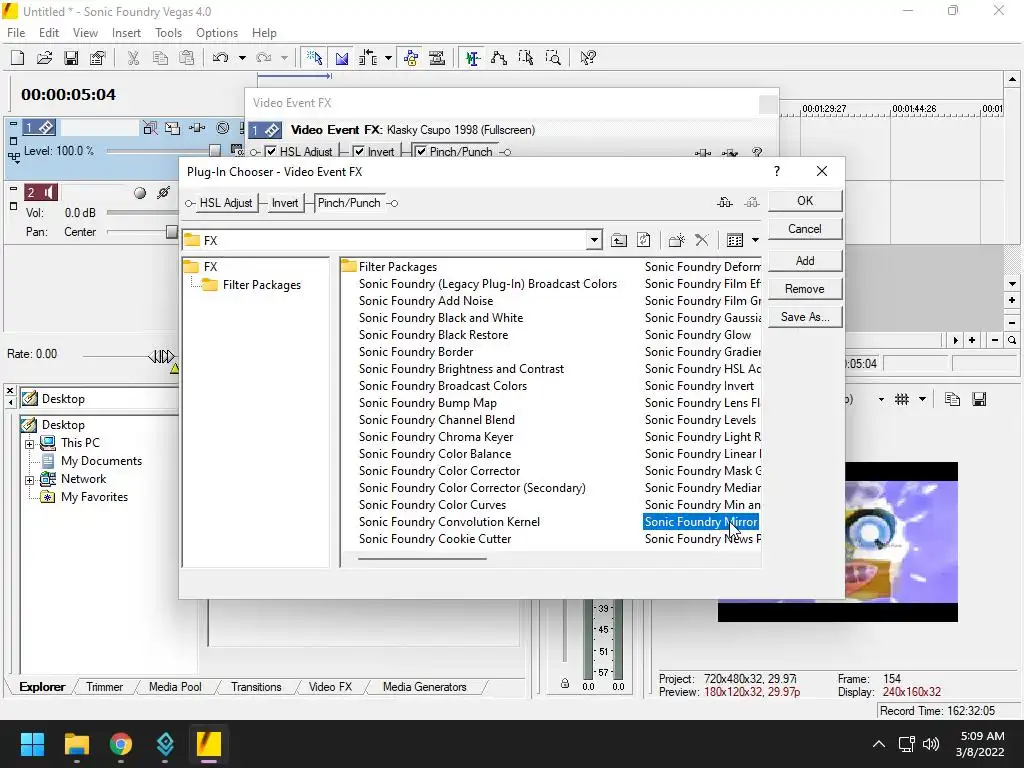
Task: Click the Remove button
Action: pyautogui.click(x=805, y=289)
